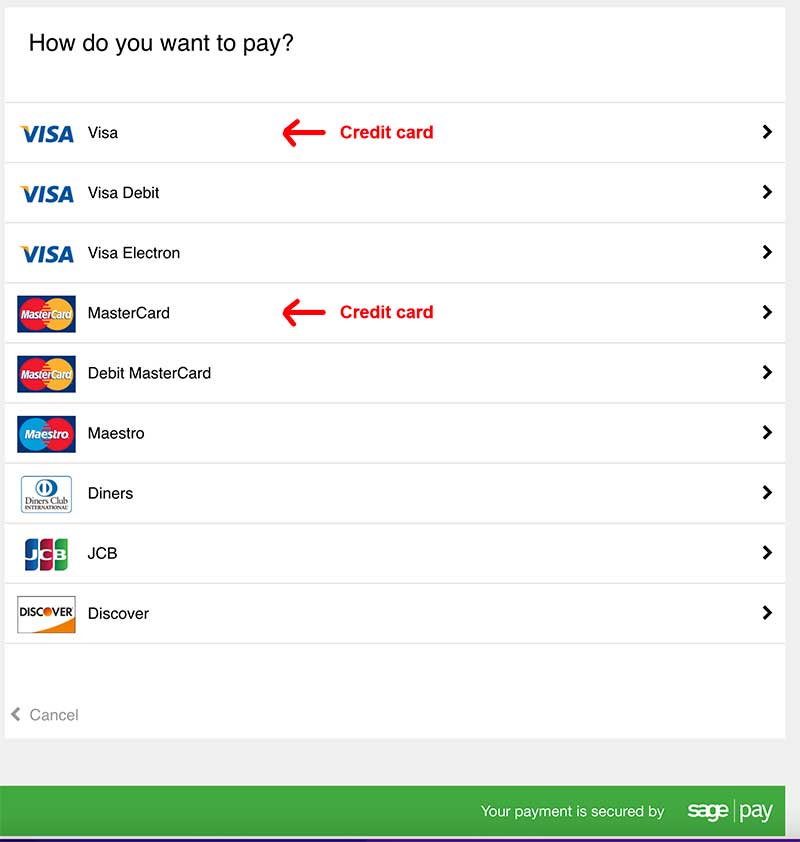
Task: Open the JCB row chevron arrow
Action: (x=767, y=553)
